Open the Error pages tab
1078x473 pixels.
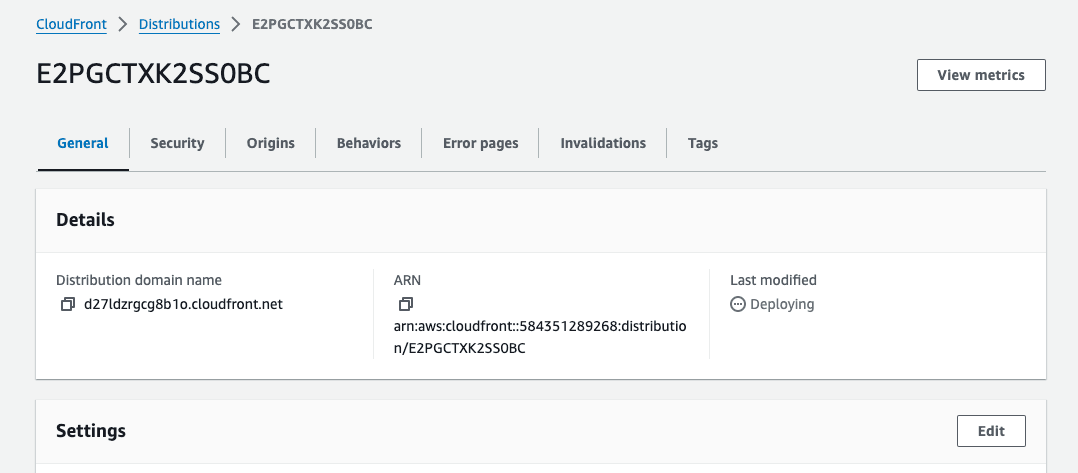pos(481,143)
